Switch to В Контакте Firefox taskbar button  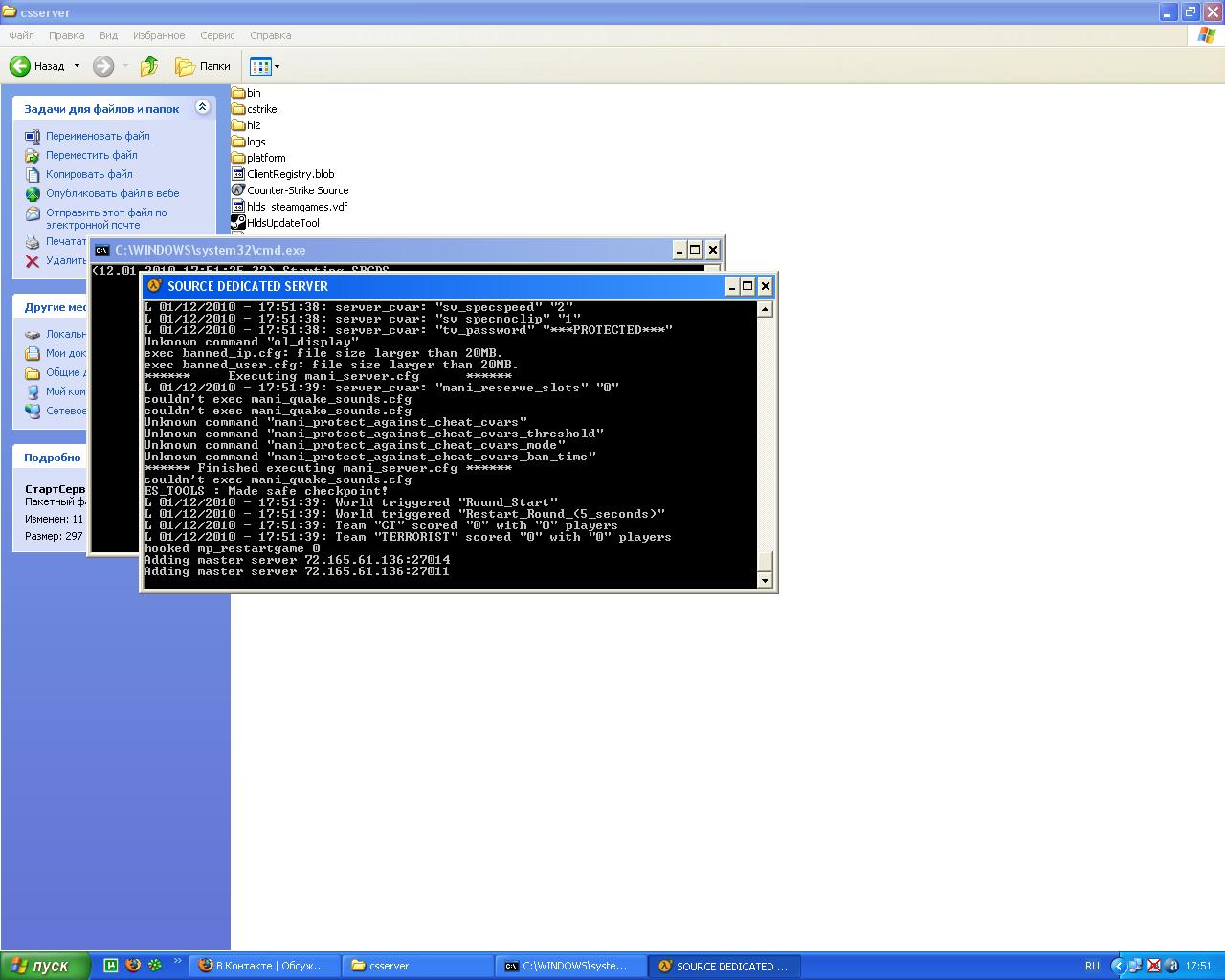pos(265,966)
